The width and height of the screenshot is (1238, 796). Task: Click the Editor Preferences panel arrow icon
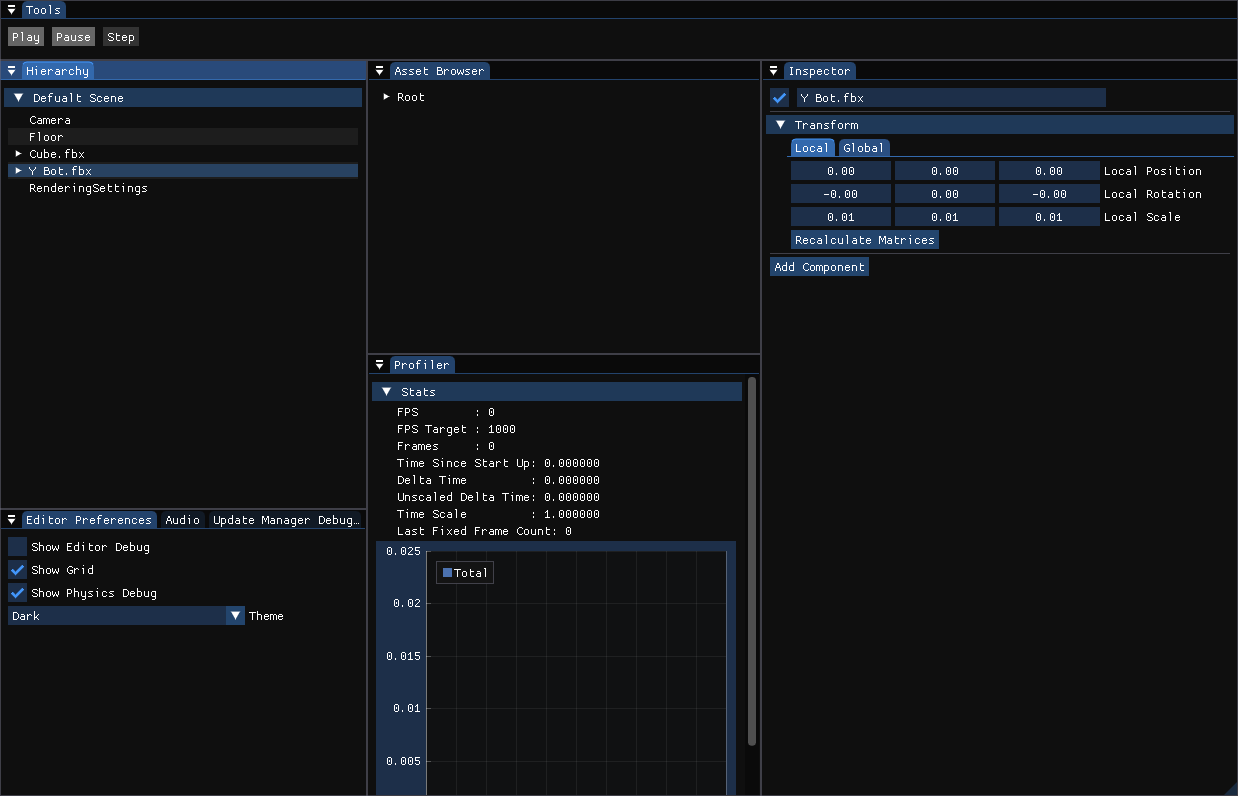[x=11, y=520]
